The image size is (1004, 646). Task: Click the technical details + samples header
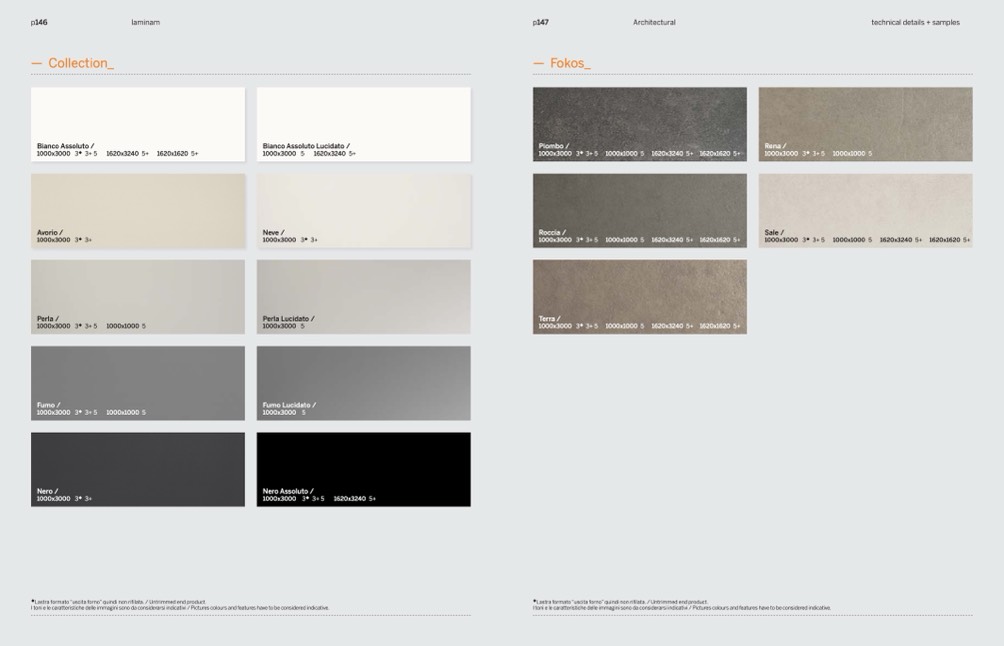915,22
